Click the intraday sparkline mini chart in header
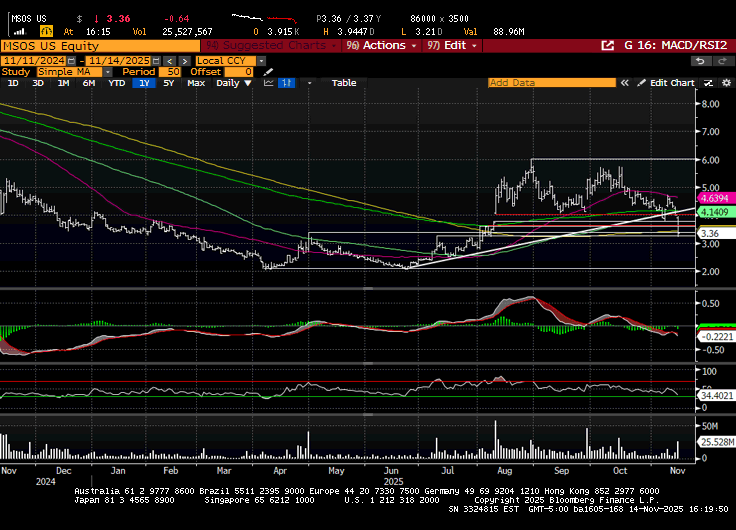 (x=264, y=19)
